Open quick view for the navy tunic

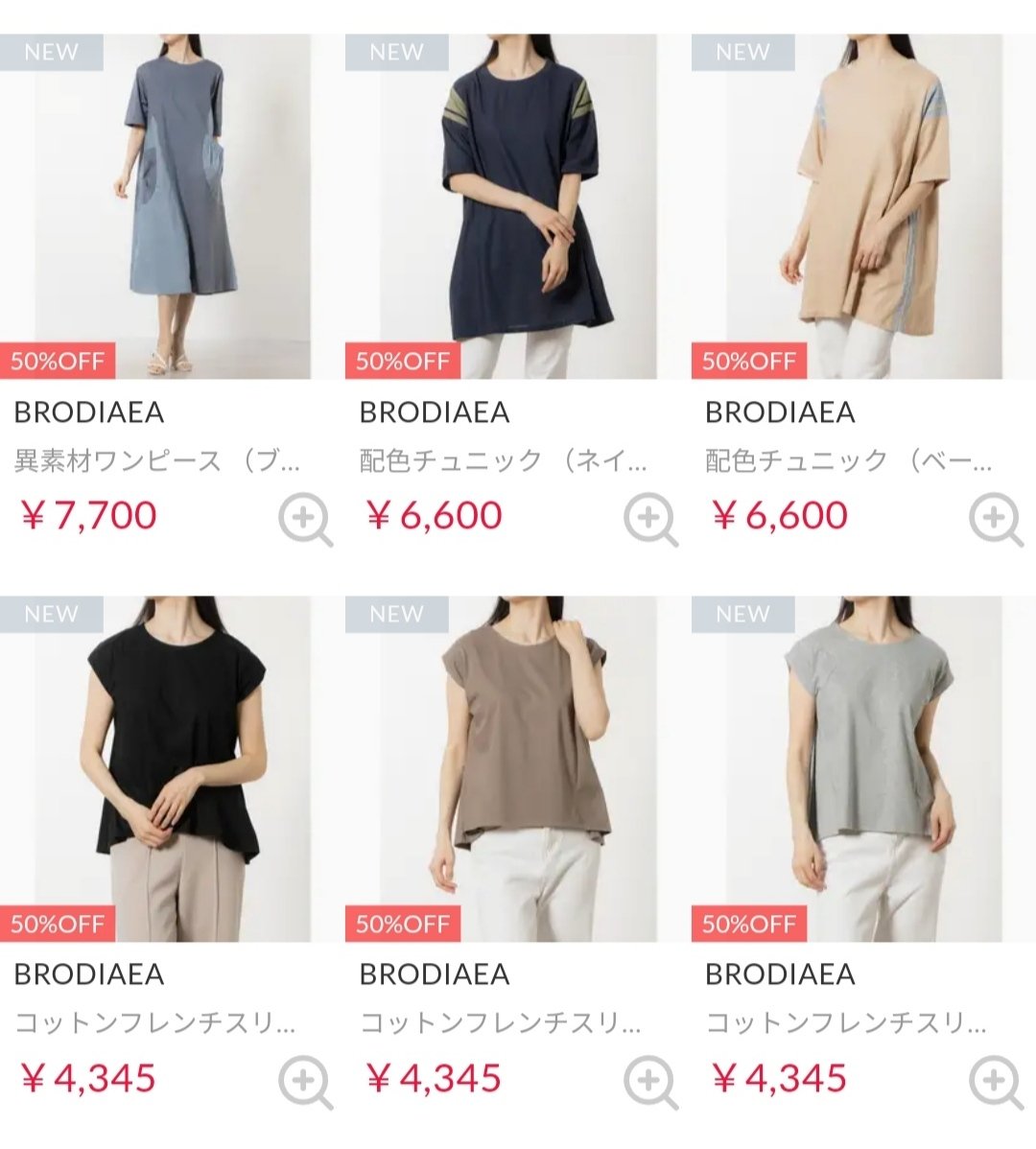click(x=650, y=520)
